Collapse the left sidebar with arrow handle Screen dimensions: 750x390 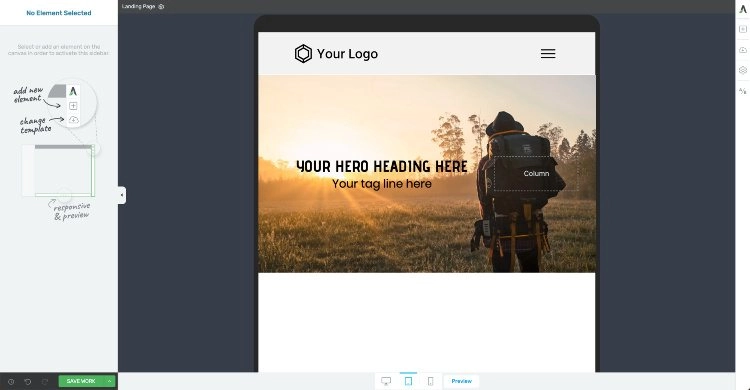pyautogui.click(x=122, y=195)
